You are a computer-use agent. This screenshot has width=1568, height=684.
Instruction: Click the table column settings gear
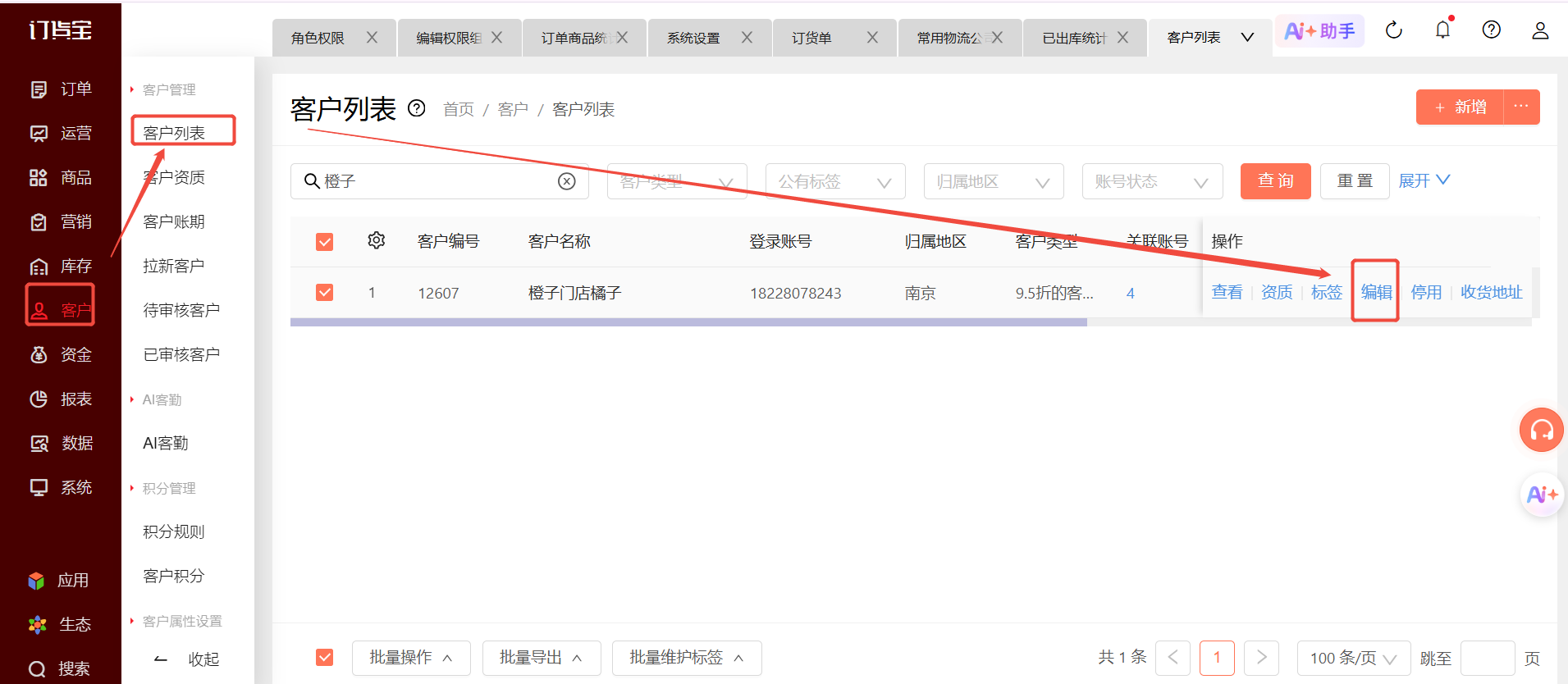coord(377,240)
